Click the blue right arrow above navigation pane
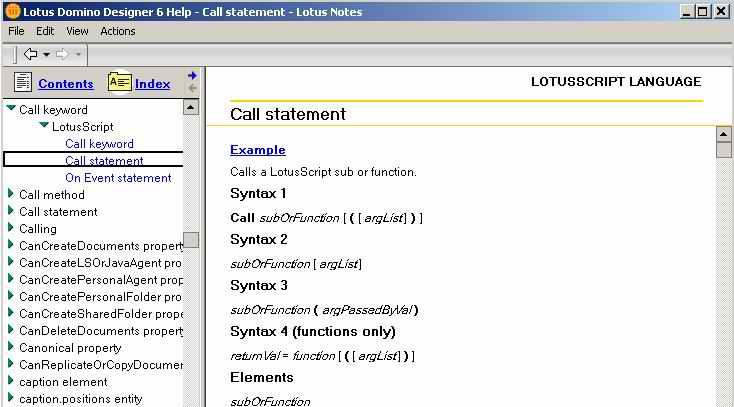Viewport: 734px width, 407px height. coord(192,75)
